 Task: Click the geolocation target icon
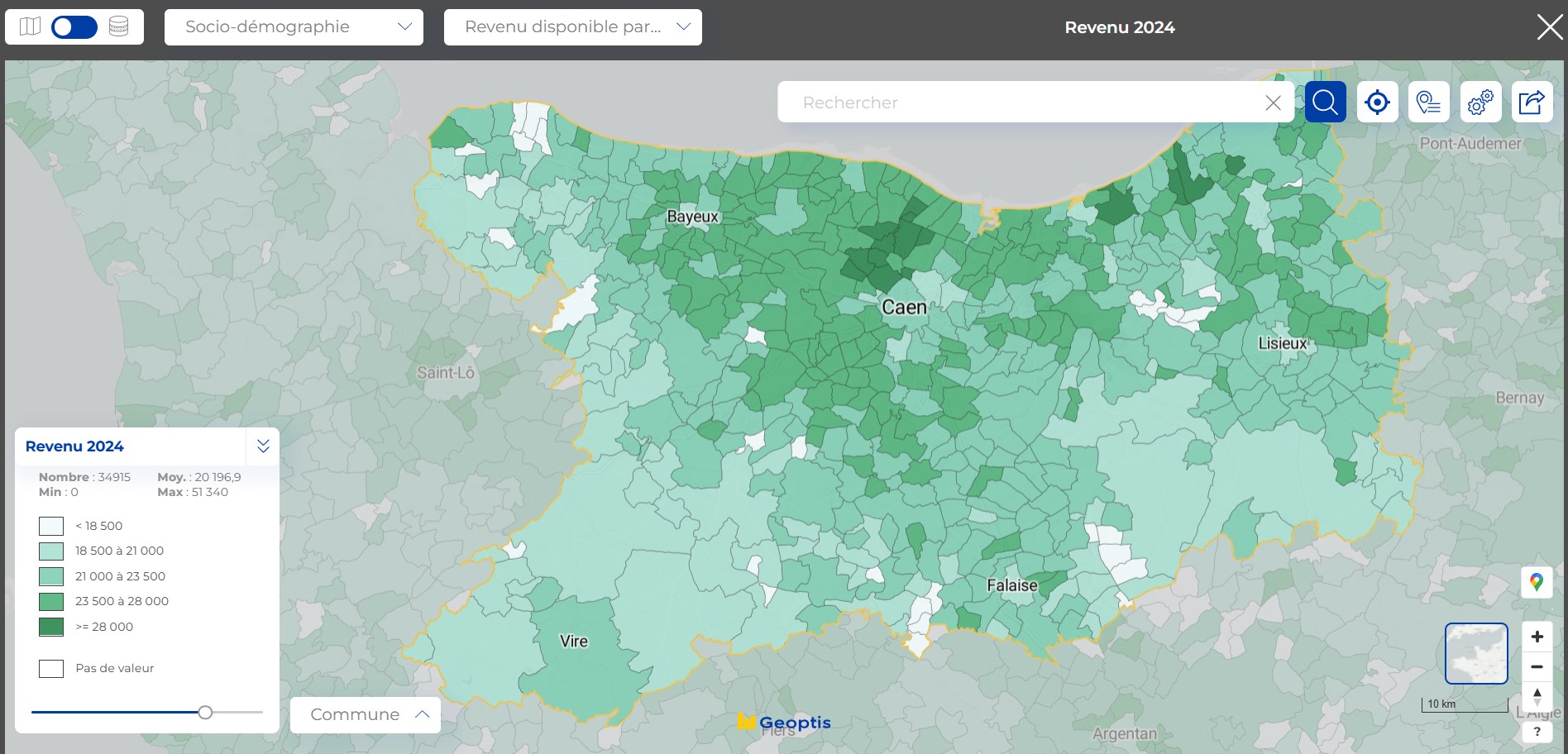[1377, 103]
